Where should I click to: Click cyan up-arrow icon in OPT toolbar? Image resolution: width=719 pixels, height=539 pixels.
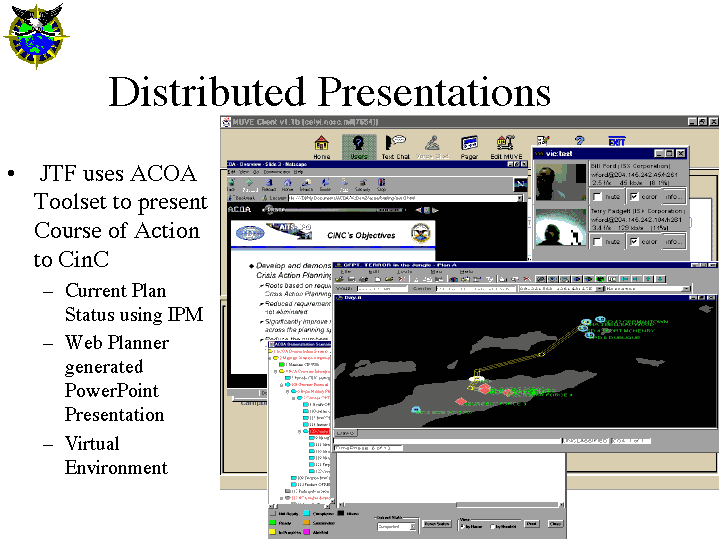pyautogui.click(x=648, y=279)
